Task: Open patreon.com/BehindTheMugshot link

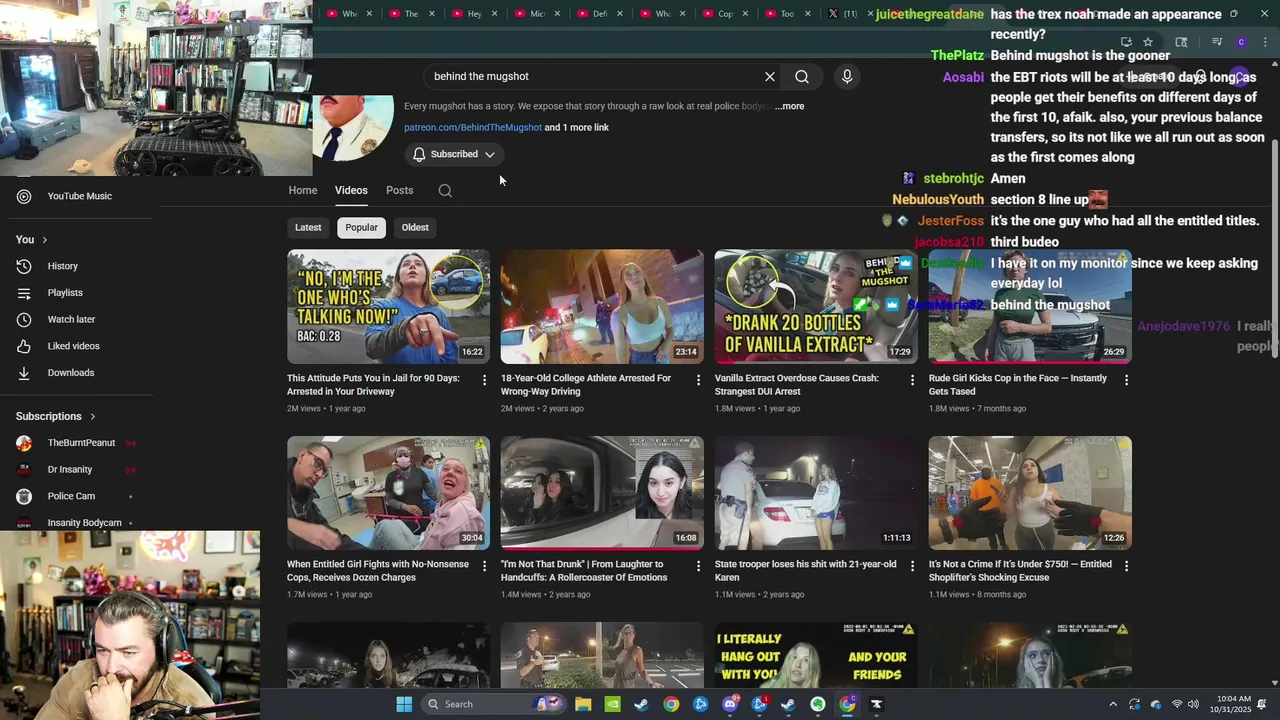Action: point(473,128)
